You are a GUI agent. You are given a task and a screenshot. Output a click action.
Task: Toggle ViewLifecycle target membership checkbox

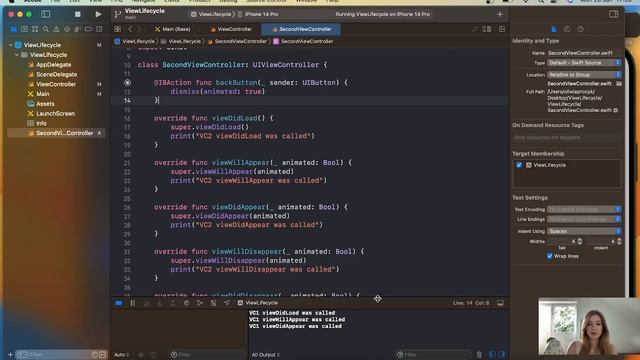pos(519,165)
